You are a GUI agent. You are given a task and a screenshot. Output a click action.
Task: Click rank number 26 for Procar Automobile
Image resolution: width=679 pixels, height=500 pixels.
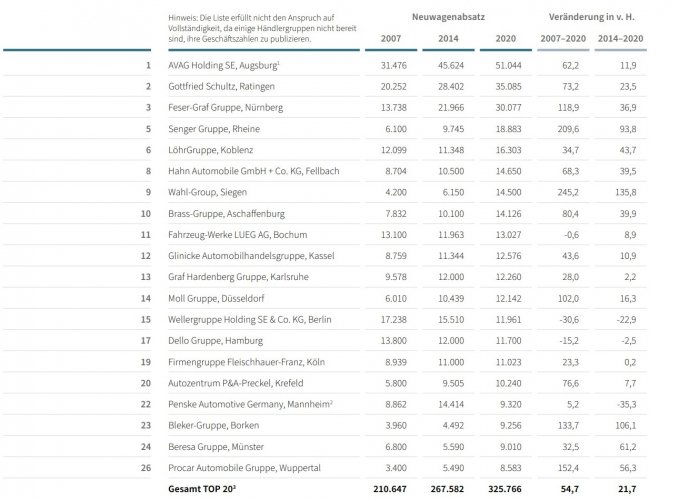pyautogui.click(x=144, y=466)
